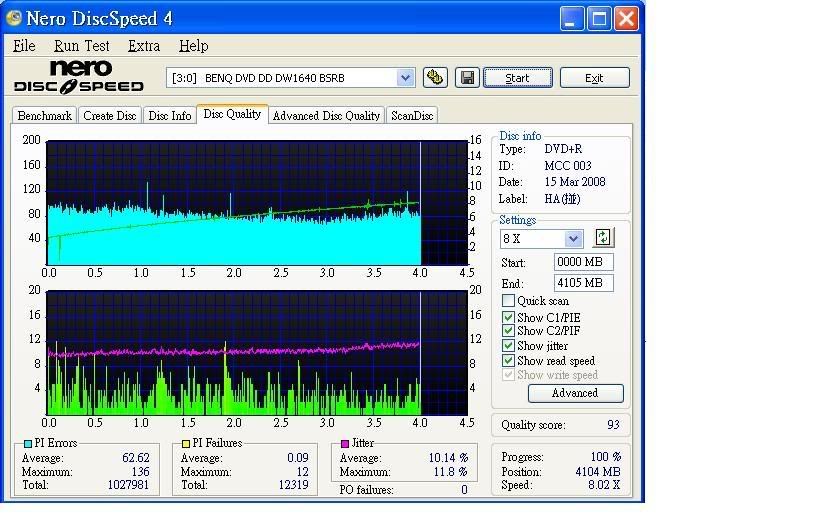
Task: Click Jitter maximum value 11.8 %
Action: point(451,472)
